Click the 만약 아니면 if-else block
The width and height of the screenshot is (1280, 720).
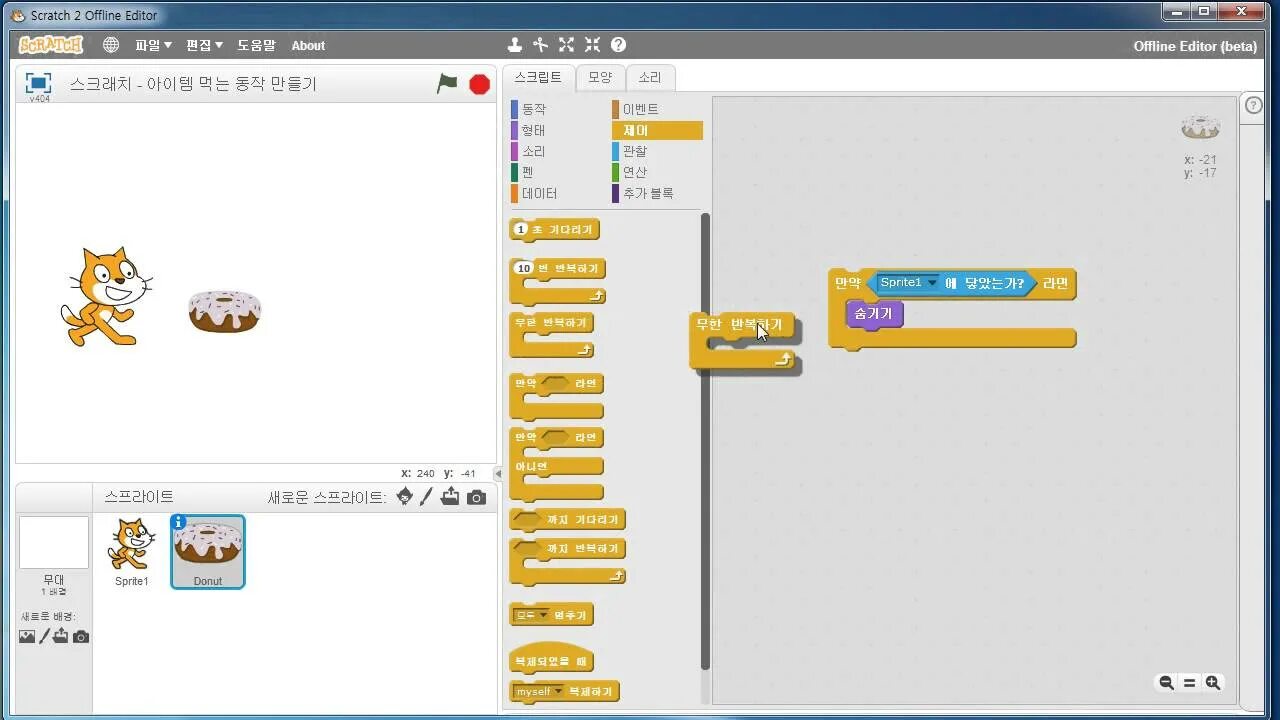click(x=556, y=465)
